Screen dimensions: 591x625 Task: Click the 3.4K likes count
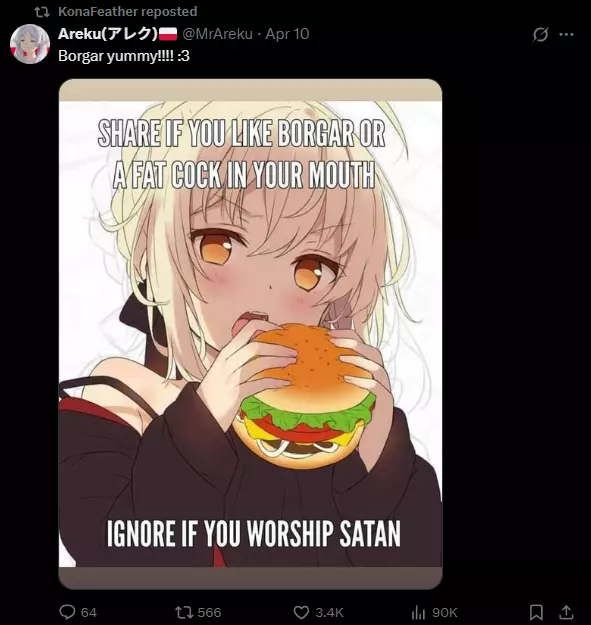(329, 612)
